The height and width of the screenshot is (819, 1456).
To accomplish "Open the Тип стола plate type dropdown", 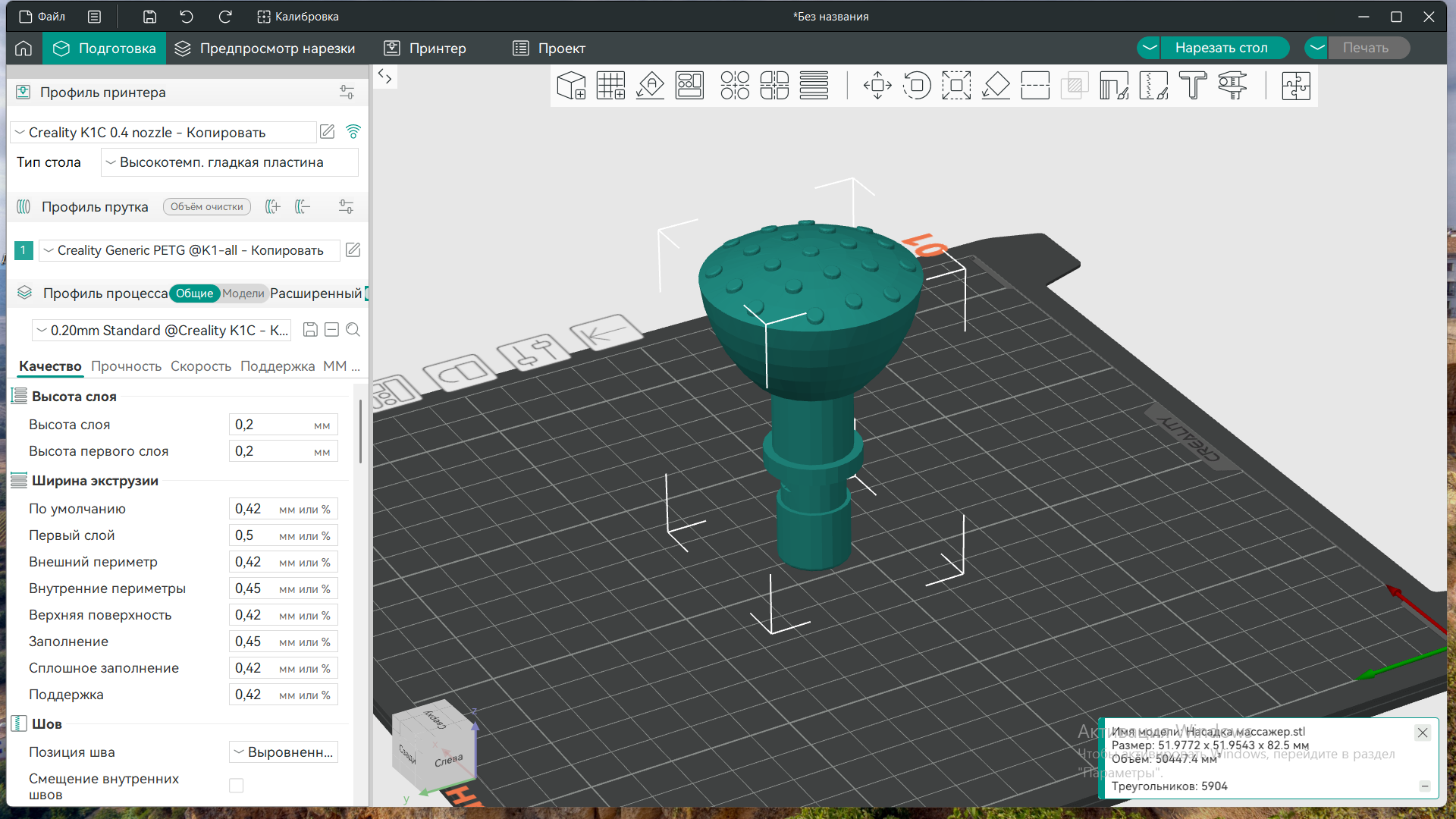I will 229,162.
